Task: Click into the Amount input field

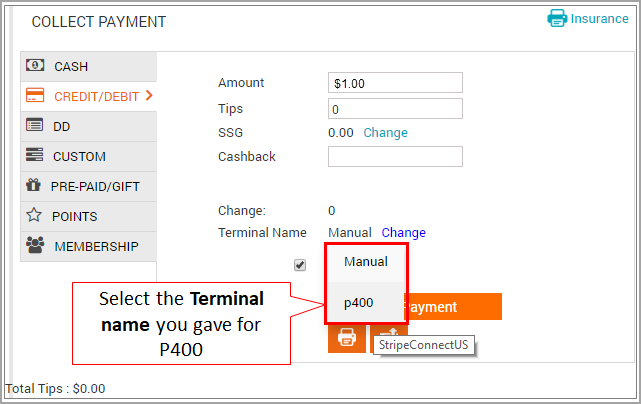Action: 395,83
